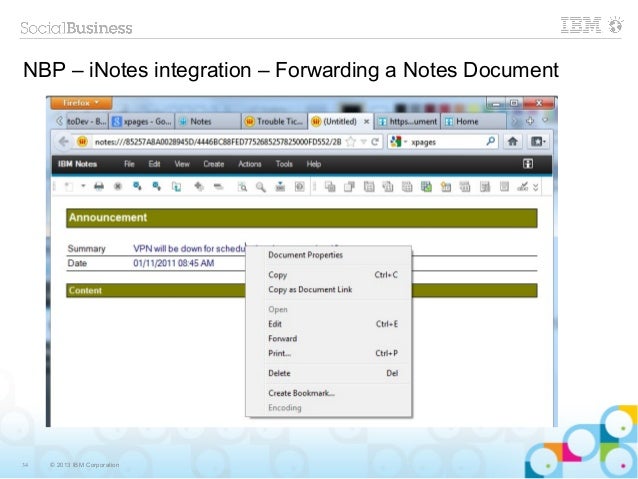Switch to the 'Trouble Tic...' tab
Viewport: 638px width, 479px height.
click(275, 121)
